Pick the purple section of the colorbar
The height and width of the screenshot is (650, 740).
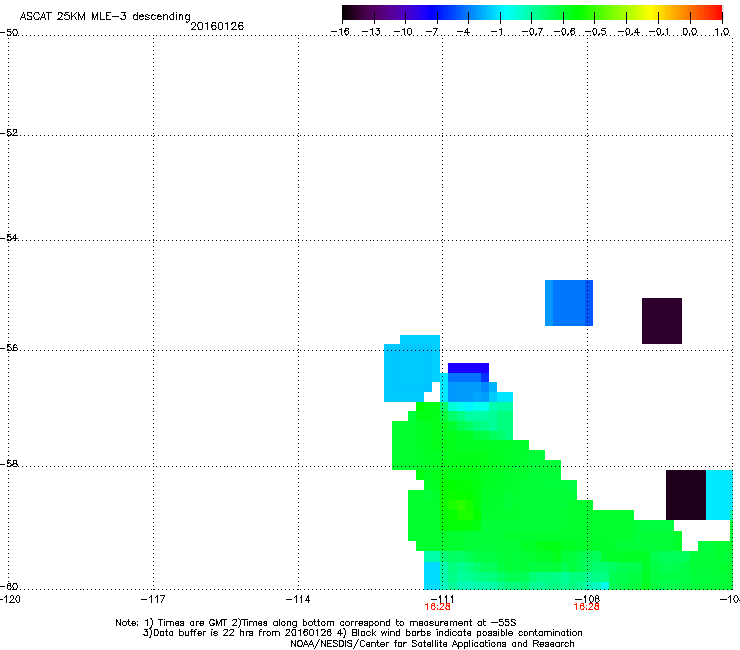click(399, 13)
